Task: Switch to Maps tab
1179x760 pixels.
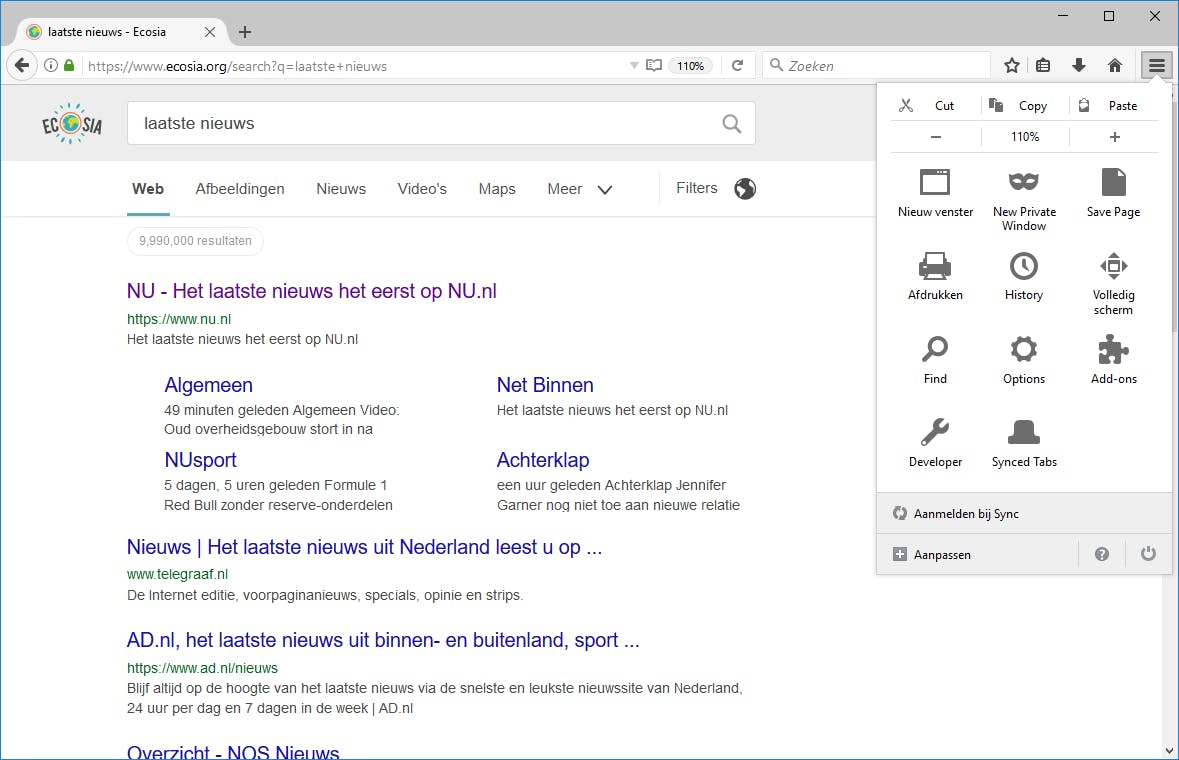Action: point(497,189)
